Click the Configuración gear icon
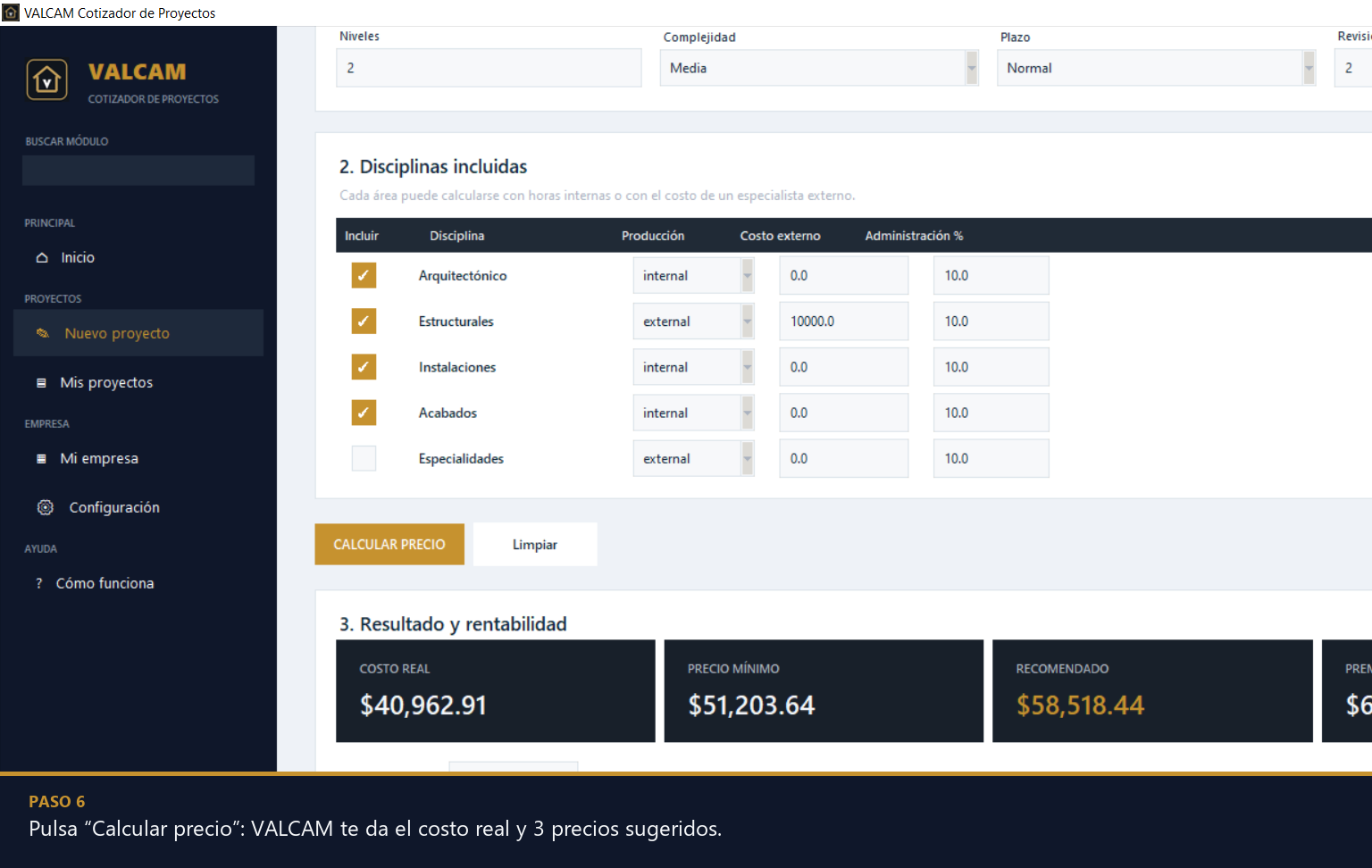Viewport: 1372px width, 868px height. coord(46,507)
